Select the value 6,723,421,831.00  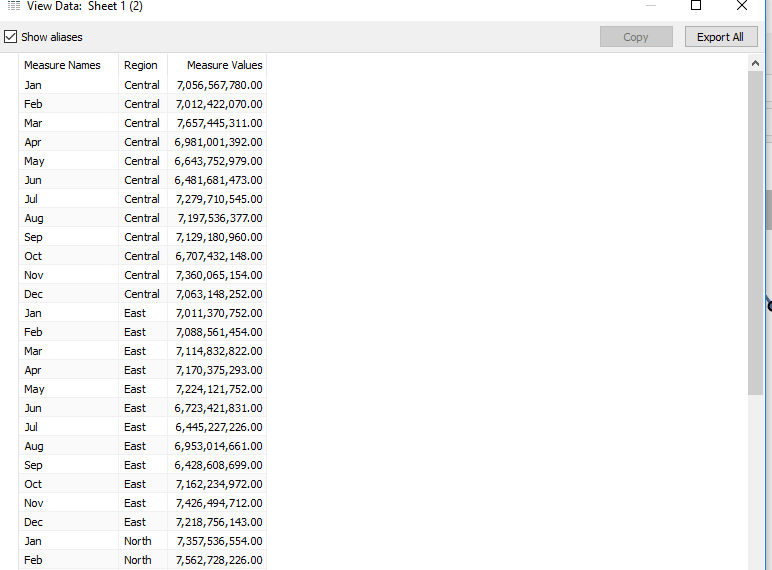point(219,408)
